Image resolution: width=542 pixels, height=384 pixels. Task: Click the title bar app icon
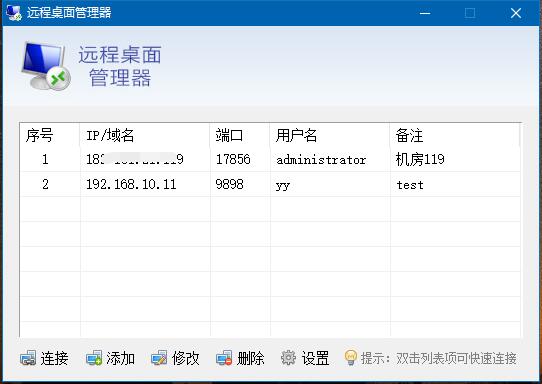pyautogui.click(x=14, y=13)
